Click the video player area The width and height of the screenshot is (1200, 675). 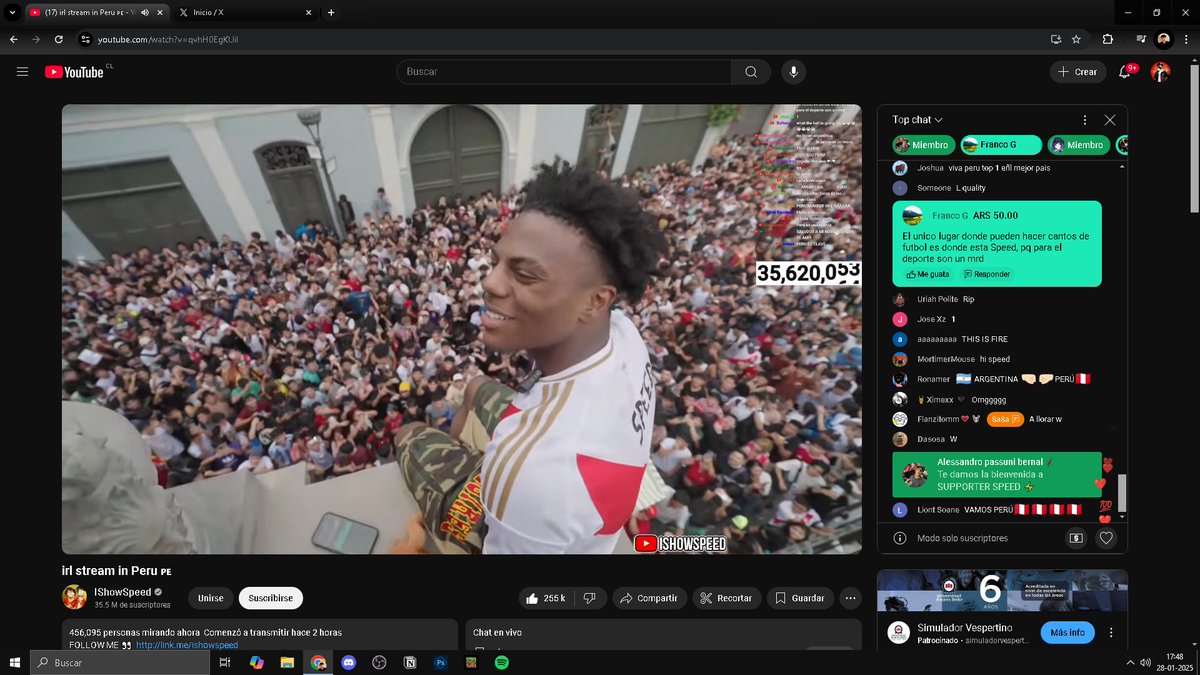[x=461, y=329]
